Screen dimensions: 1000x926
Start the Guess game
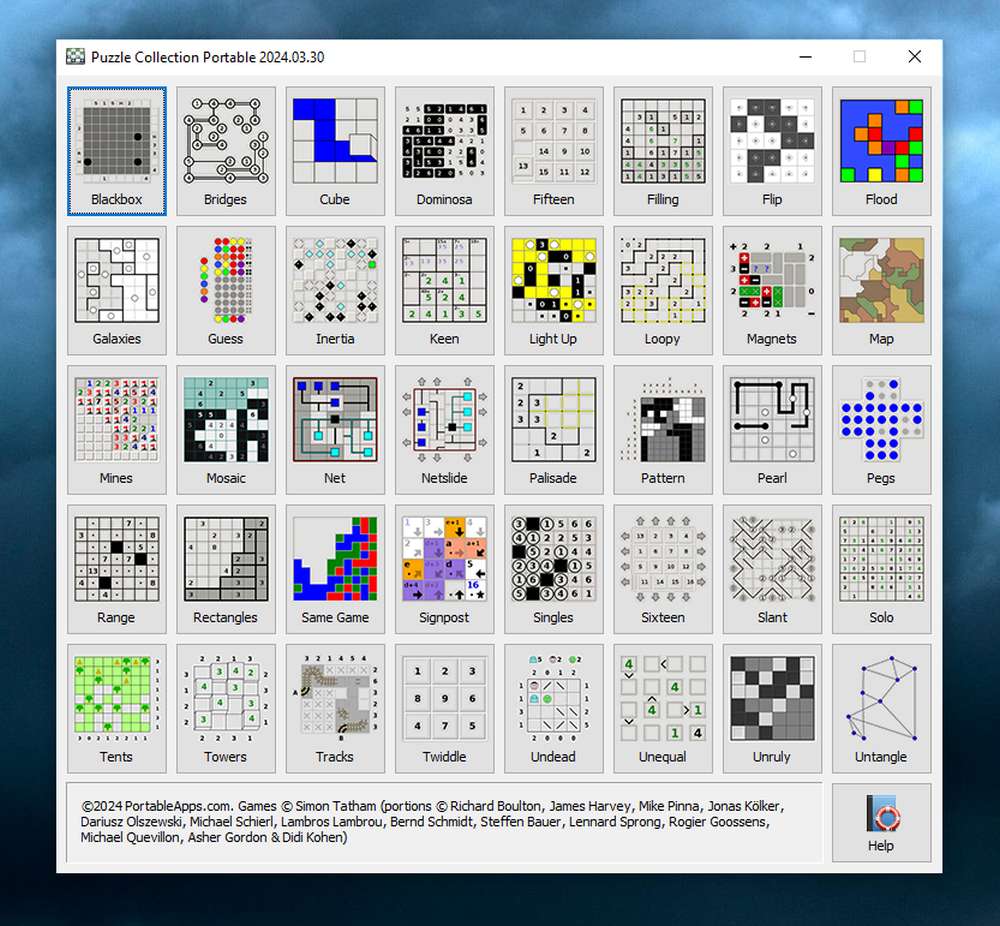(226, 290)
